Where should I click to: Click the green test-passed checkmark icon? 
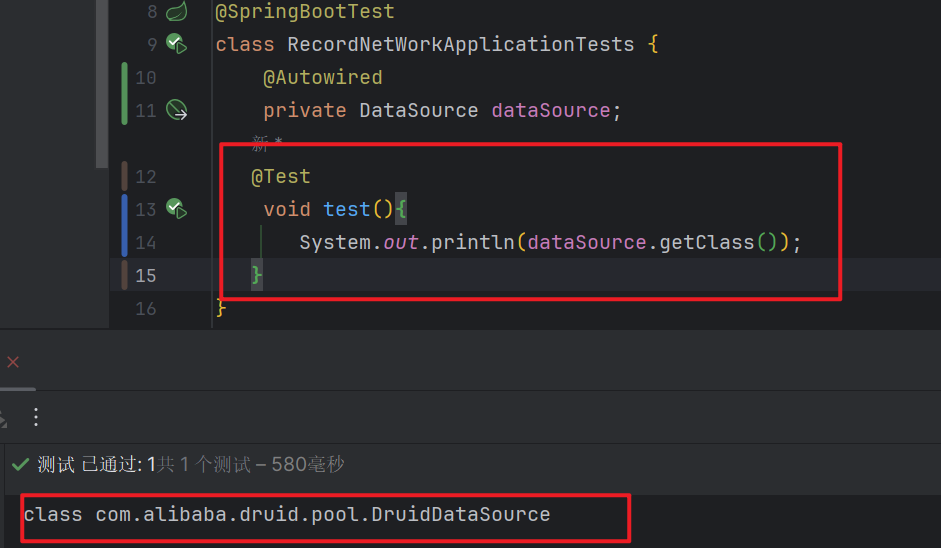(x=20, y=465)
